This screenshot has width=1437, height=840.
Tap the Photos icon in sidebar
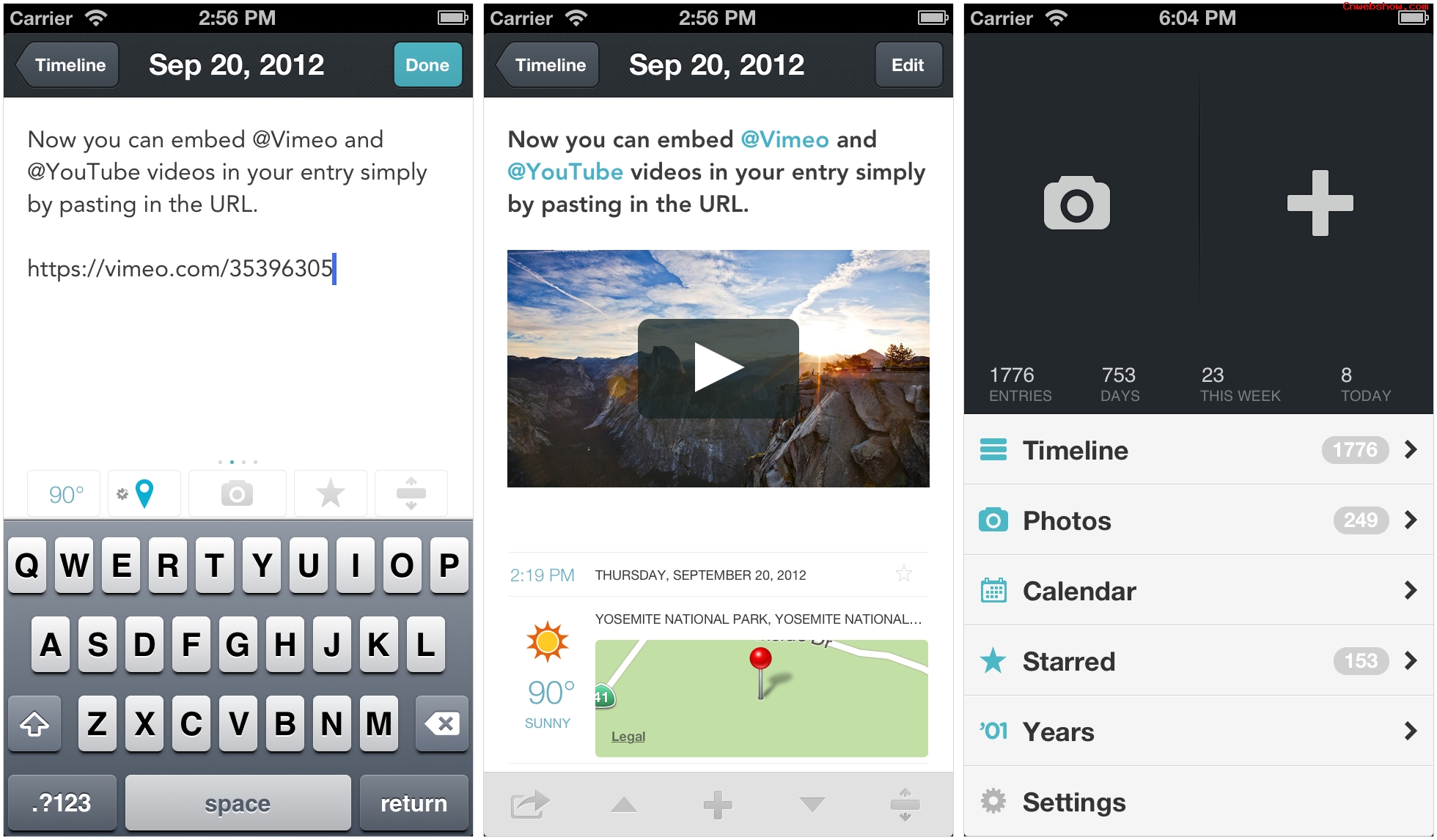point(990,519)
